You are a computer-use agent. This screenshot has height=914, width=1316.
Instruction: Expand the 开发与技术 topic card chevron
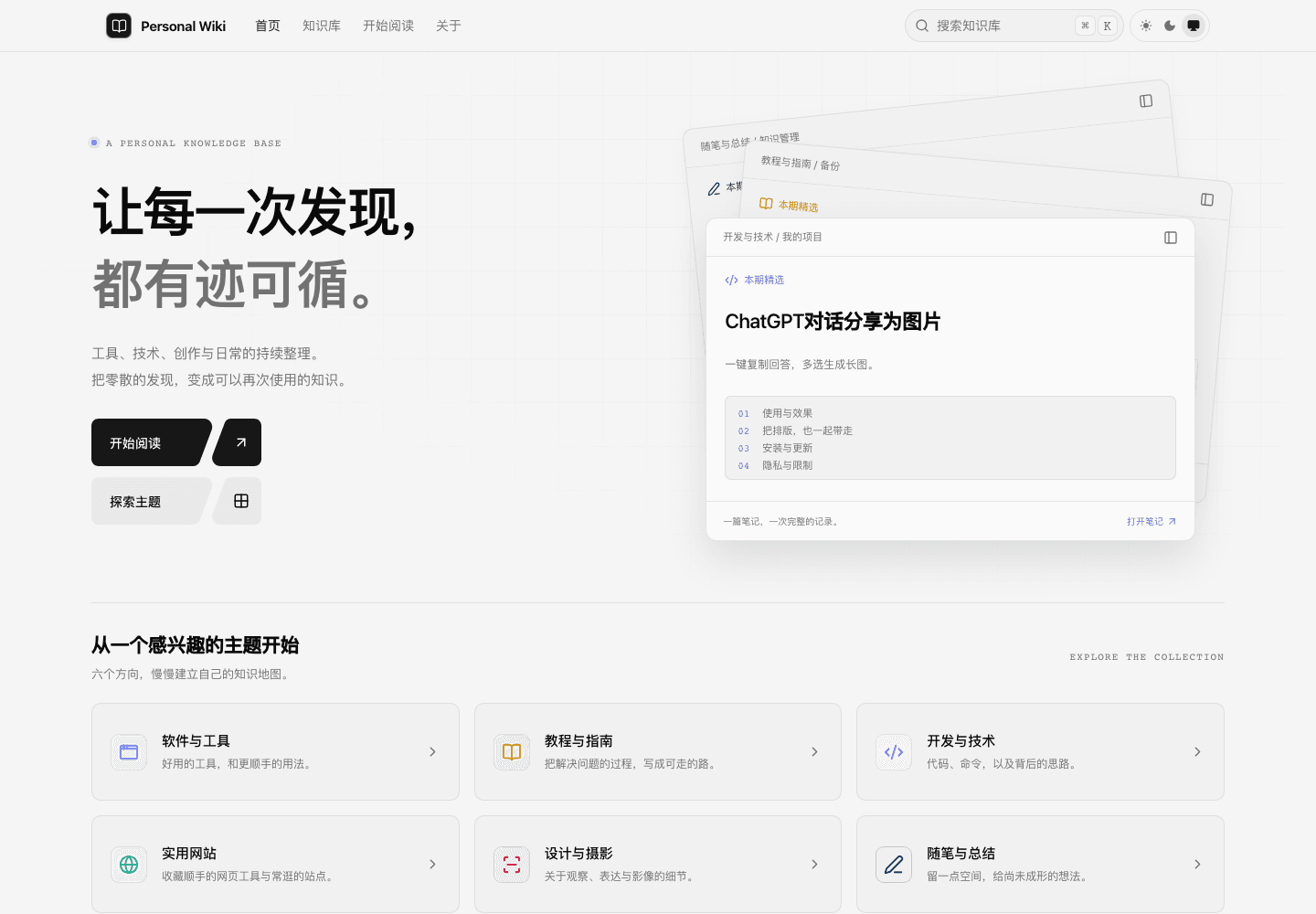coord(1197,752)
